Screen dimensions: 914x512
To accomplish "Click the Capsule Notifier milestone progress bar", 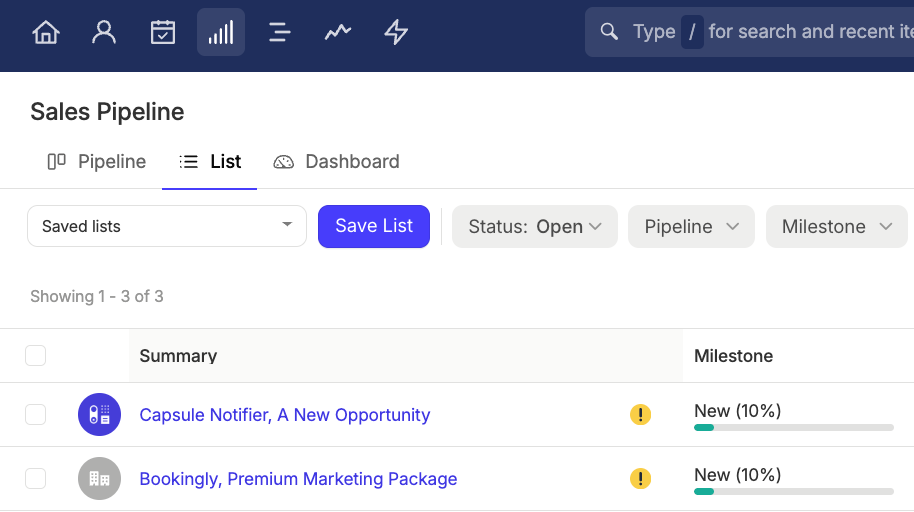I will click(793, 427).
